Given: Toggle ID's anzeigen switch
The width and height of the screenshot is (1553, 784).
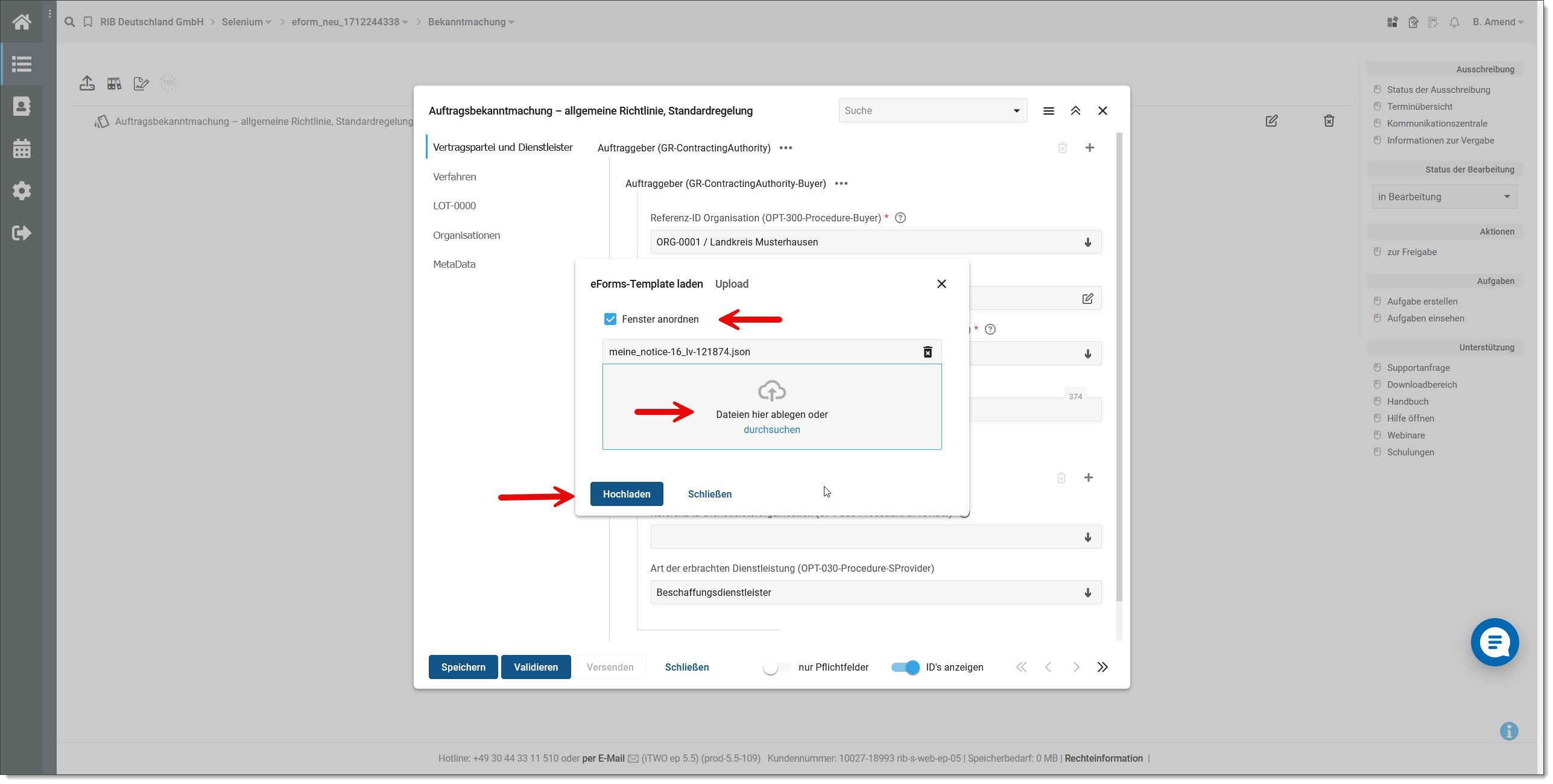Looking at the screenshot, I should pyautogui.click(x=905, y=667).
